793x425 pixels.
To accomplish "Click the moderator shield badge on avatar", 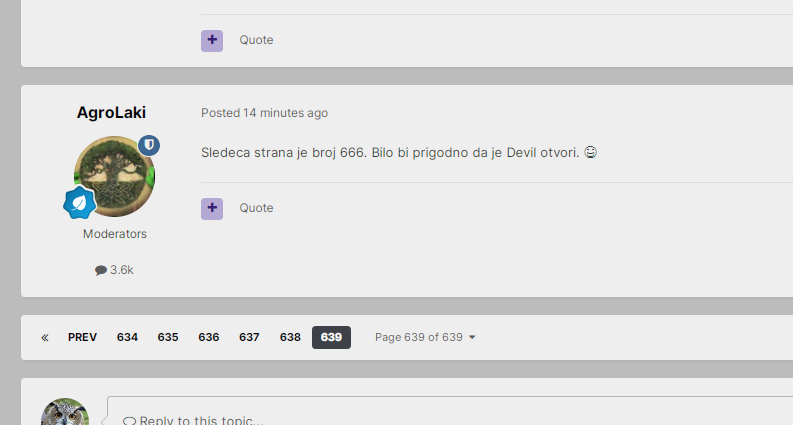I will coord(149,145).
